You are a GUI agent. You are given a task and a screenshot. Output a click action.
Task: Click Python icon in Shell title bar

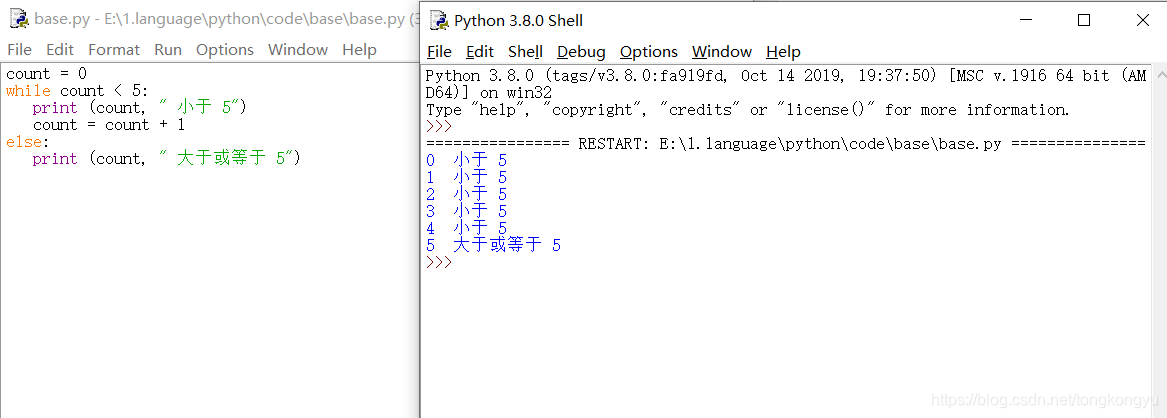pyautogui.click(x=439, y=20)
